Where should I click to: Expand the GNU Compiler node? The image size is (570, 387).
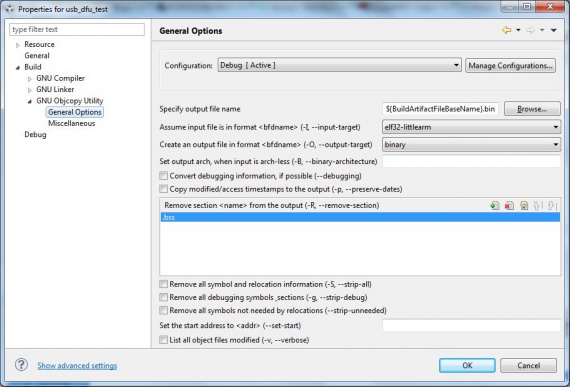tap(30, 79)
